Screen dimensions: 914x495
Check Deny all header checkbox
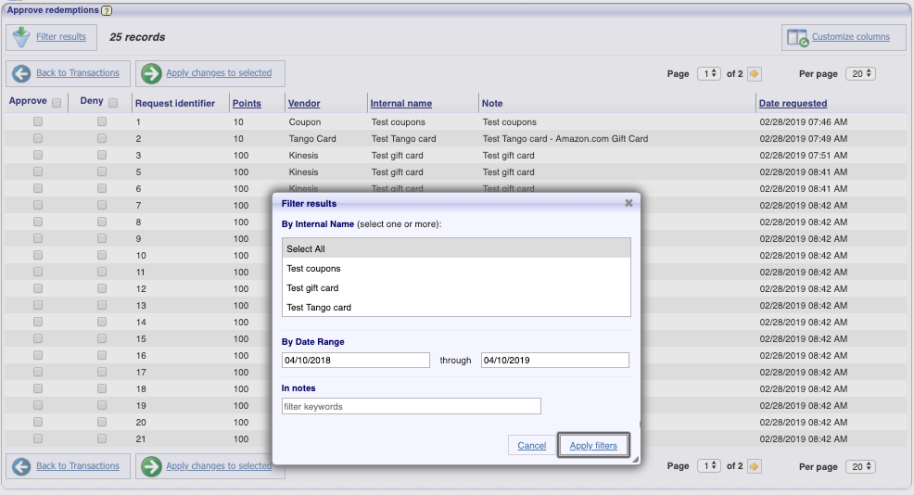click(113, 103)
